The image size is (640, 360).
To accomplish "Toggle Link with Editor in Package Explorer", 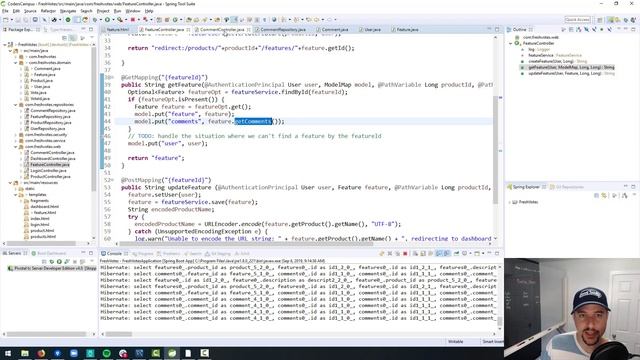I will tap(73, 38).
